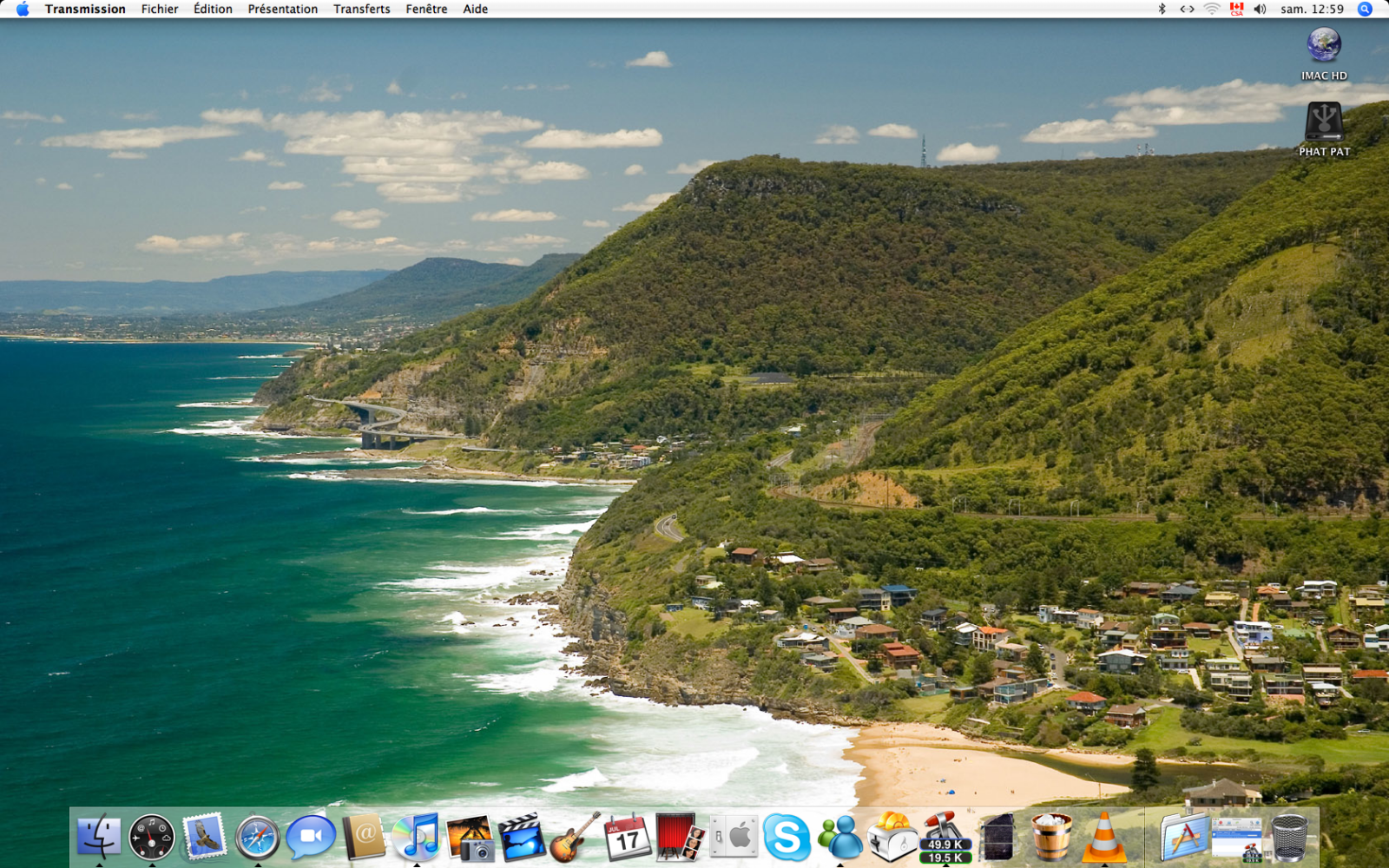Launch Toast Titanium toaster icon

(x=892, y=838)
